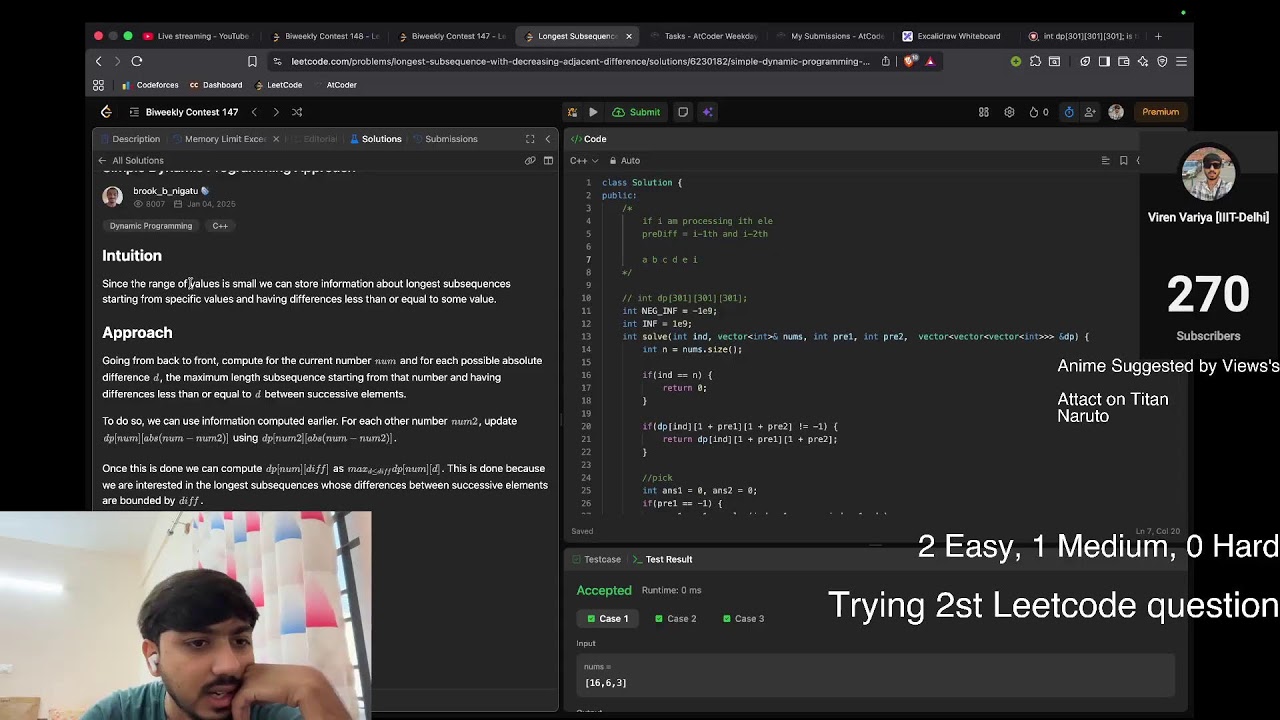Switch to My Submissions AtCoder tab
This screenshot has height=720, width=1280.
point(830,36)
